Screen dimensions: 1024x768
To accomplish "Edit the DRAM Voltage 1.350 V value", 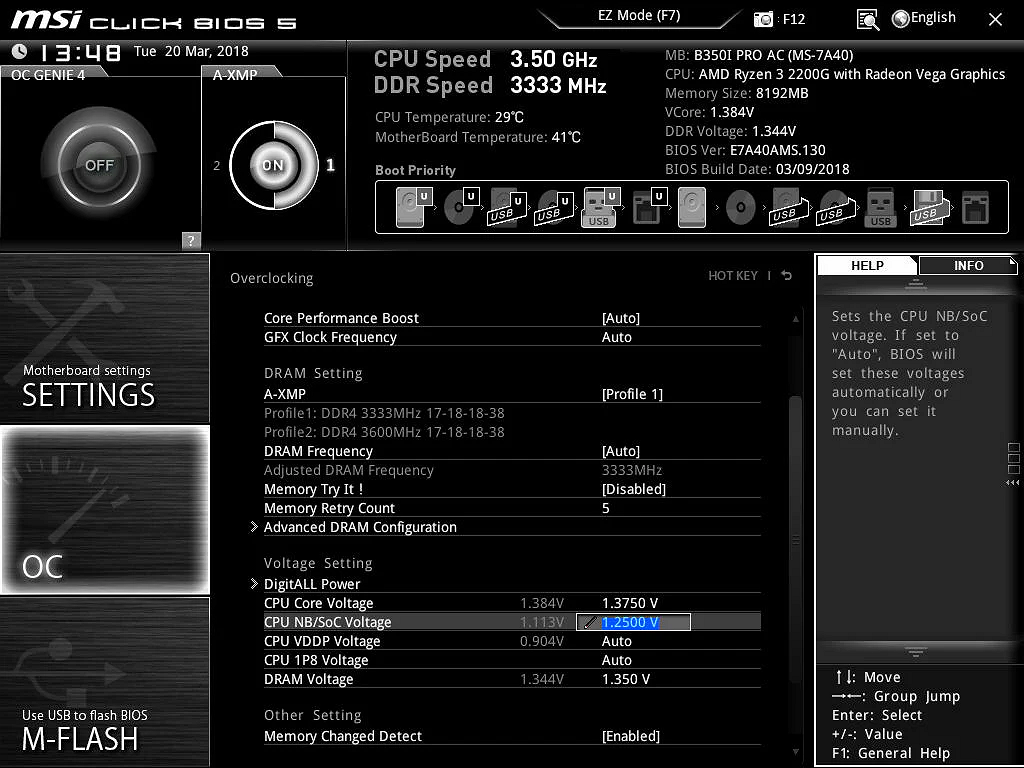I will 626,679.
